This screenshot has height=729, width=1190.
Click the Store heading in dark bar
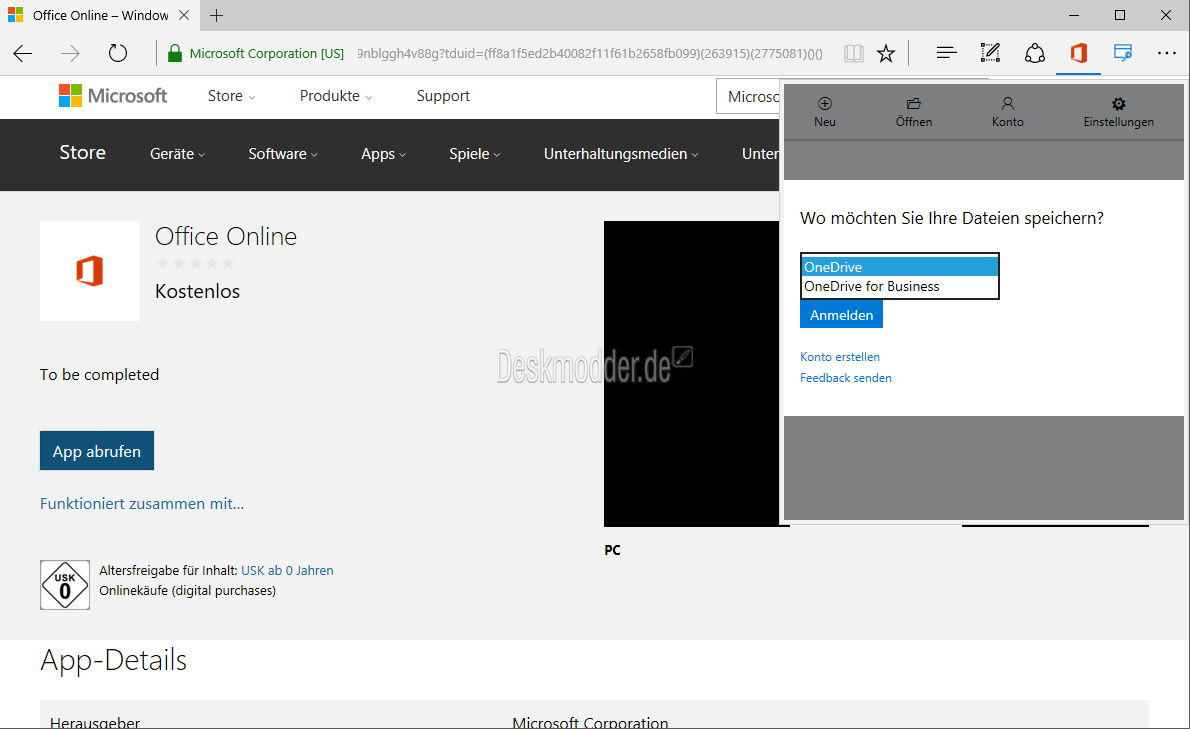[83, 152]
